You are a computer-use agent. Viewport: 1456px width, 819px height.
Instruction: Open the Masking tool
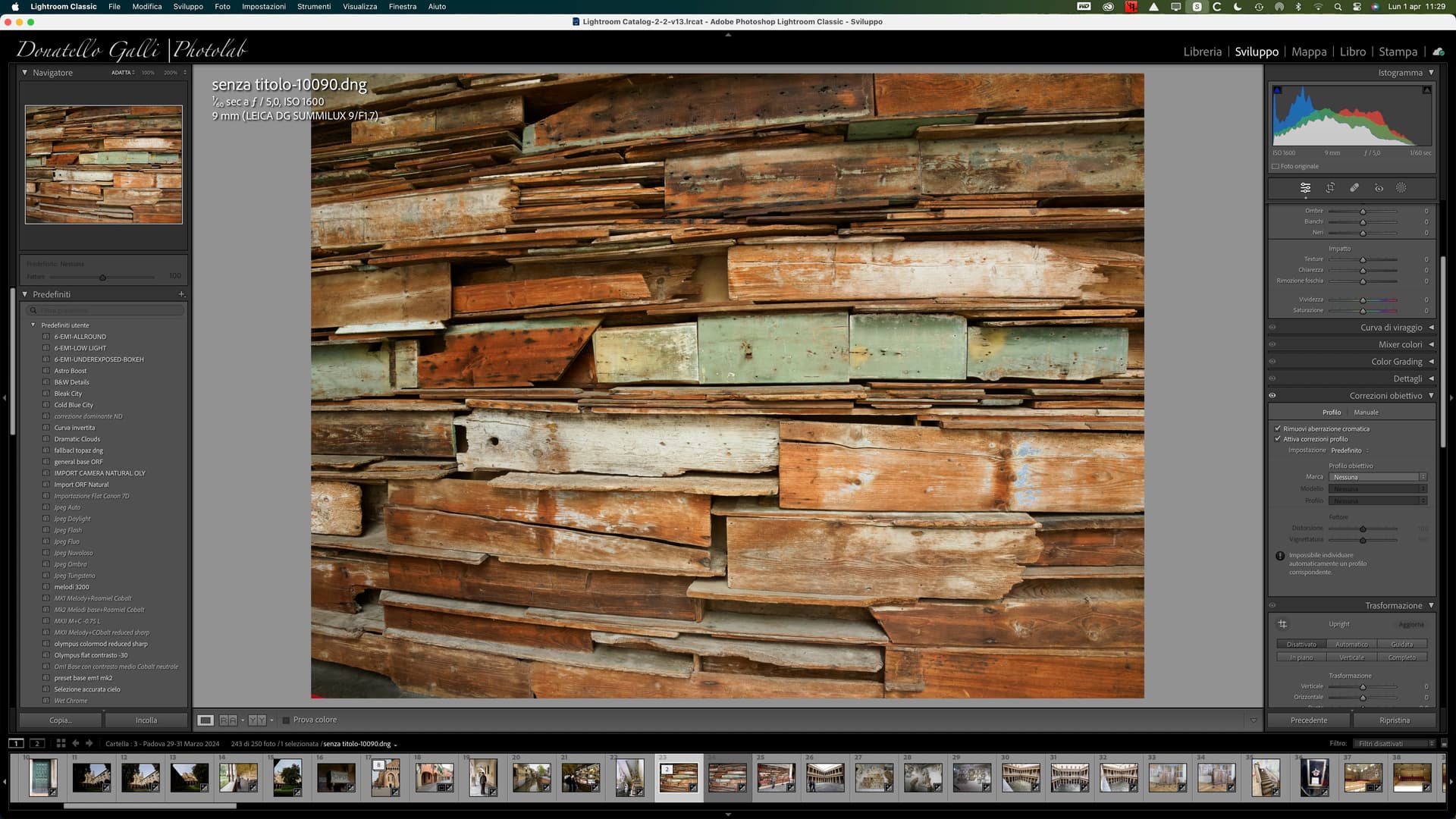click(x=1401, y=187)
